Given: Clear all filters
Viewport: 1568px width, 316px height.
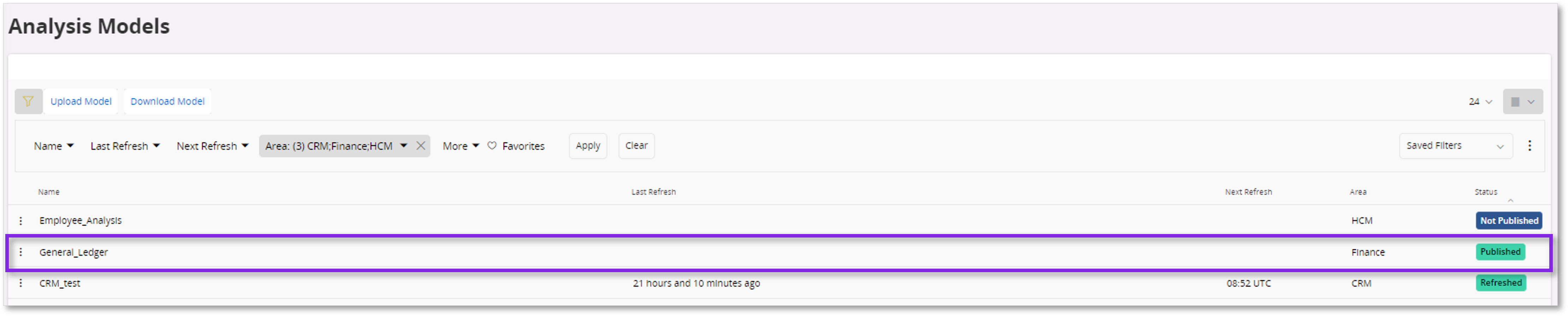Looking at the screenshot, I should 636,146.
